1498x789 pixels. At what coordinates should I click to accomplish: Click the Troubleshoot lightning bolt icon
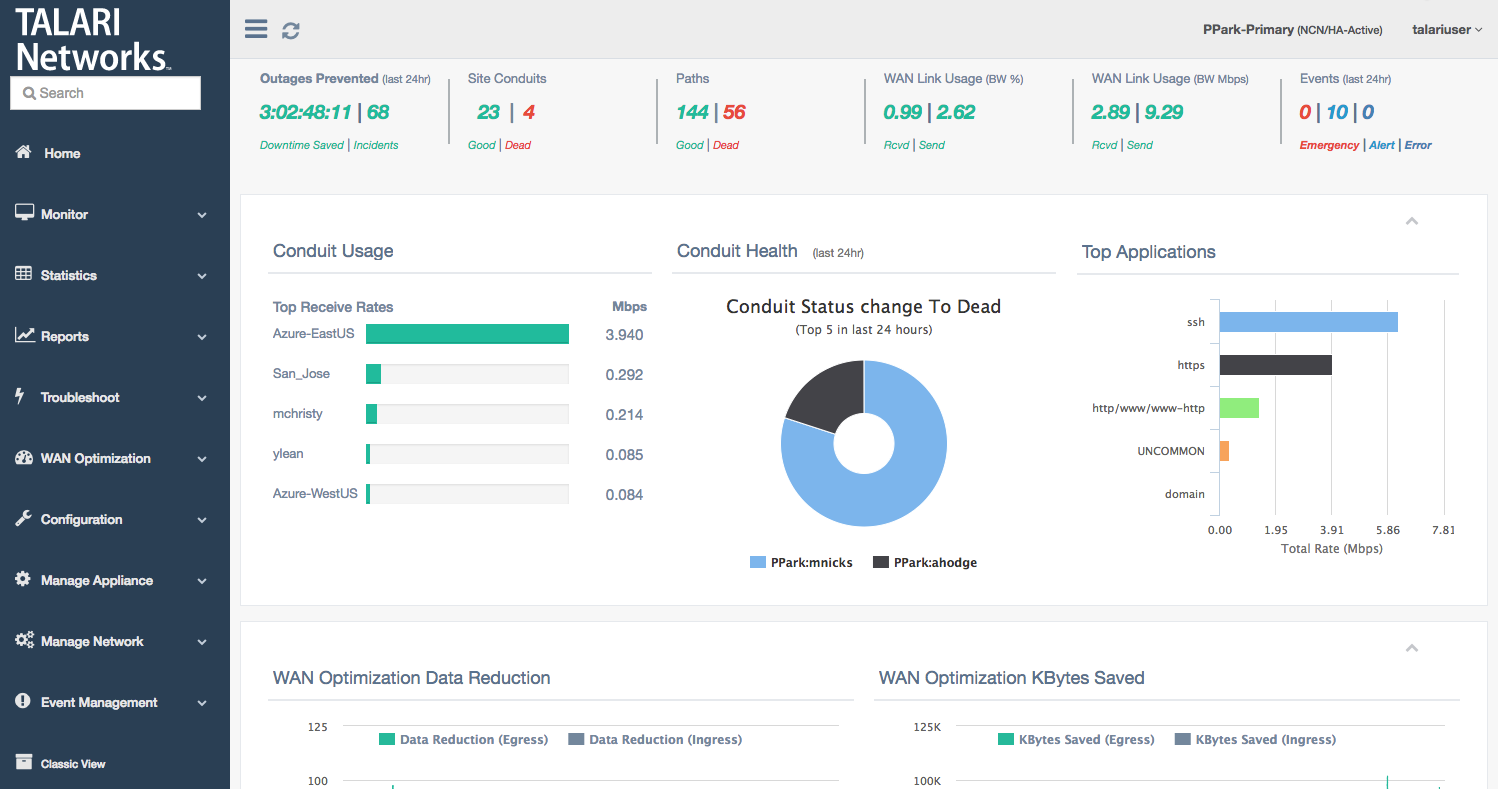(20, 396)
